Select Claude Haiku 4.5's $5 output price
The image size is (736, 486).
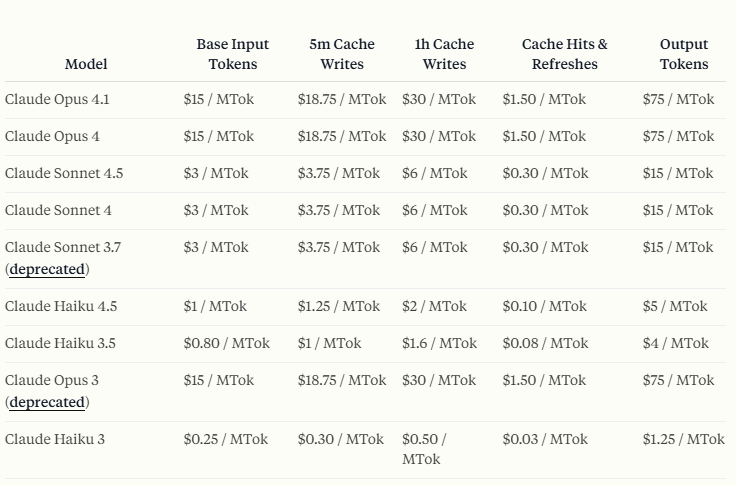(674, 306)
